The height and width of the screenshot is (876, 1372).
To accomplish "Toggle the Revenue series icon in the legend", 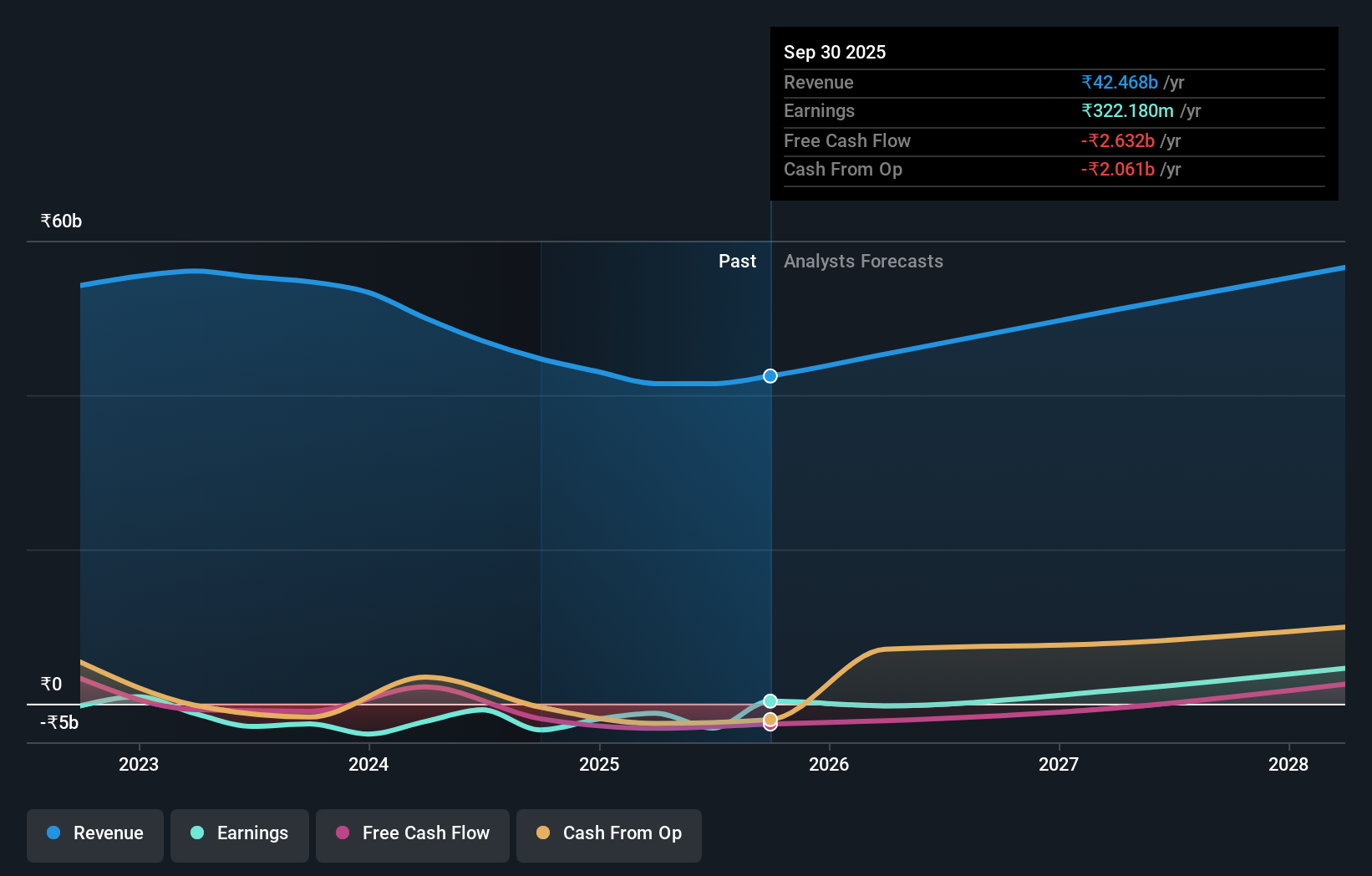I will tap(53, 833).
